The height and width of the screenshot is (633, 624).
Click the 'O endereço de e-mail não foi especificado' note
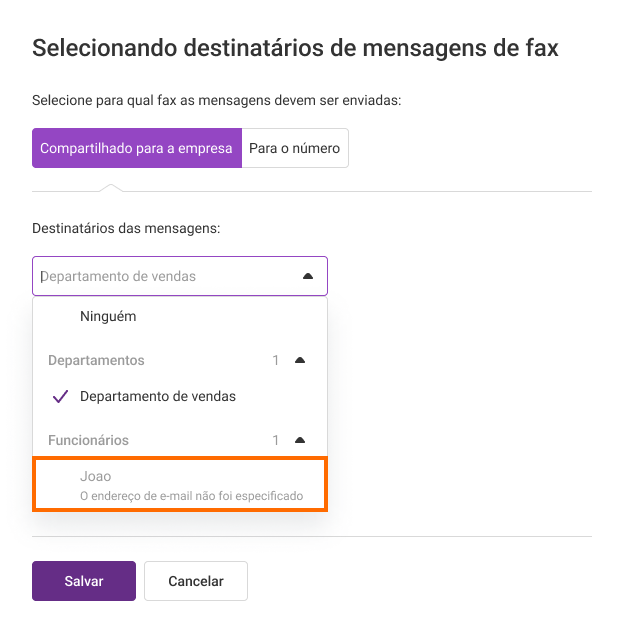(191, 496)
